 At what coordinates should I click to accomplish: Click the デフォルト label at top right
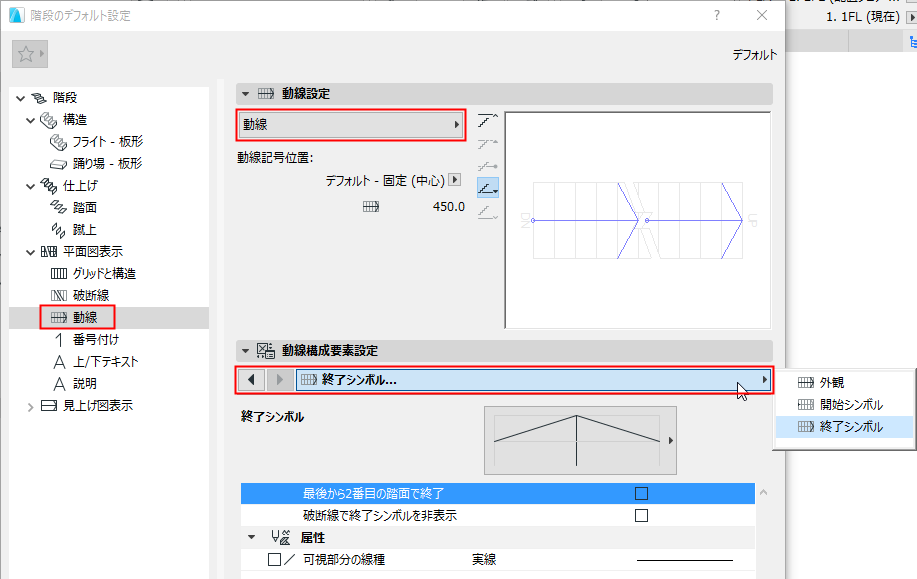coord(754,55)
